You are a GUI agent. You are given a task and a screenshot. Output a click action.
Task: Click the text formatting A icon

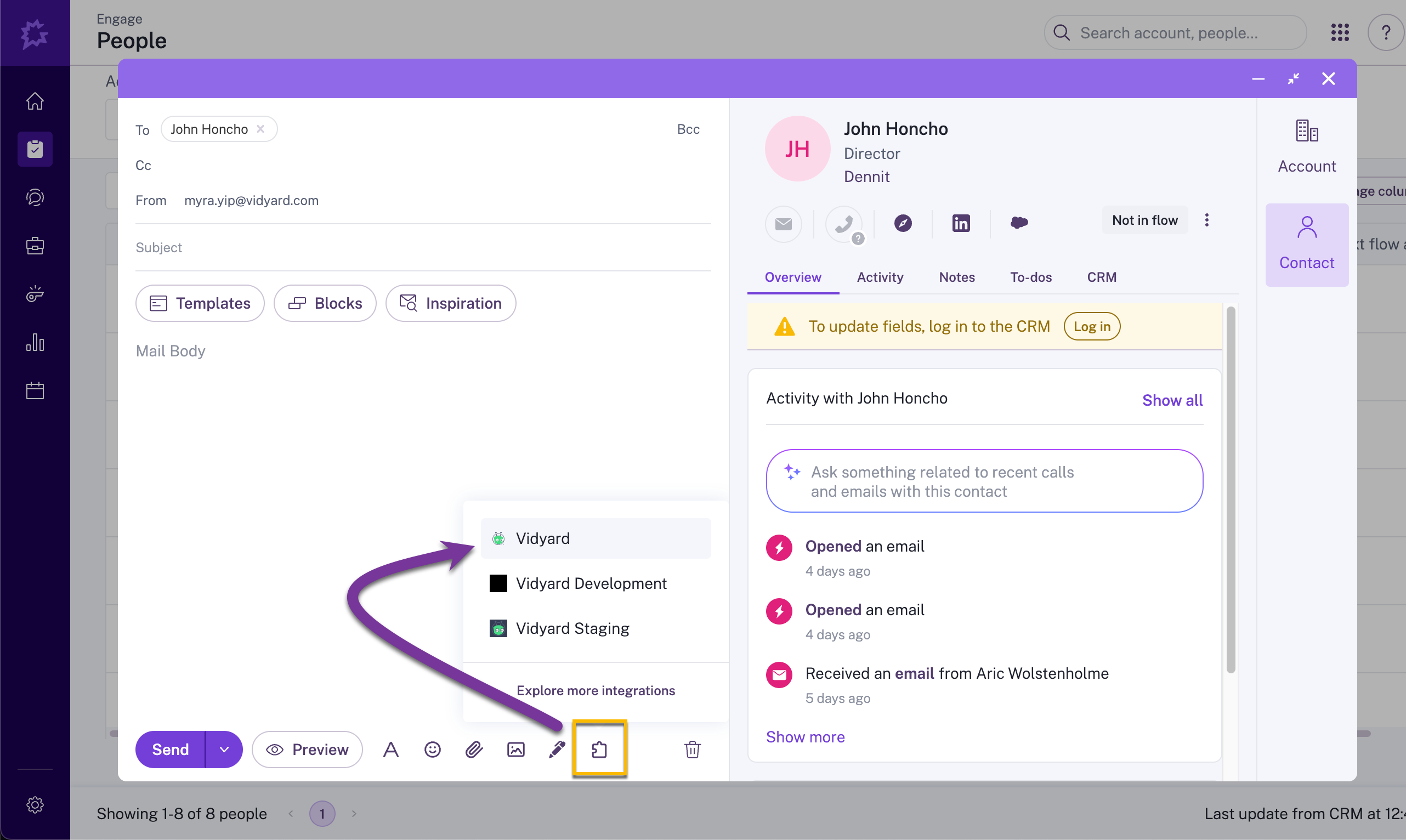[390, 750]
